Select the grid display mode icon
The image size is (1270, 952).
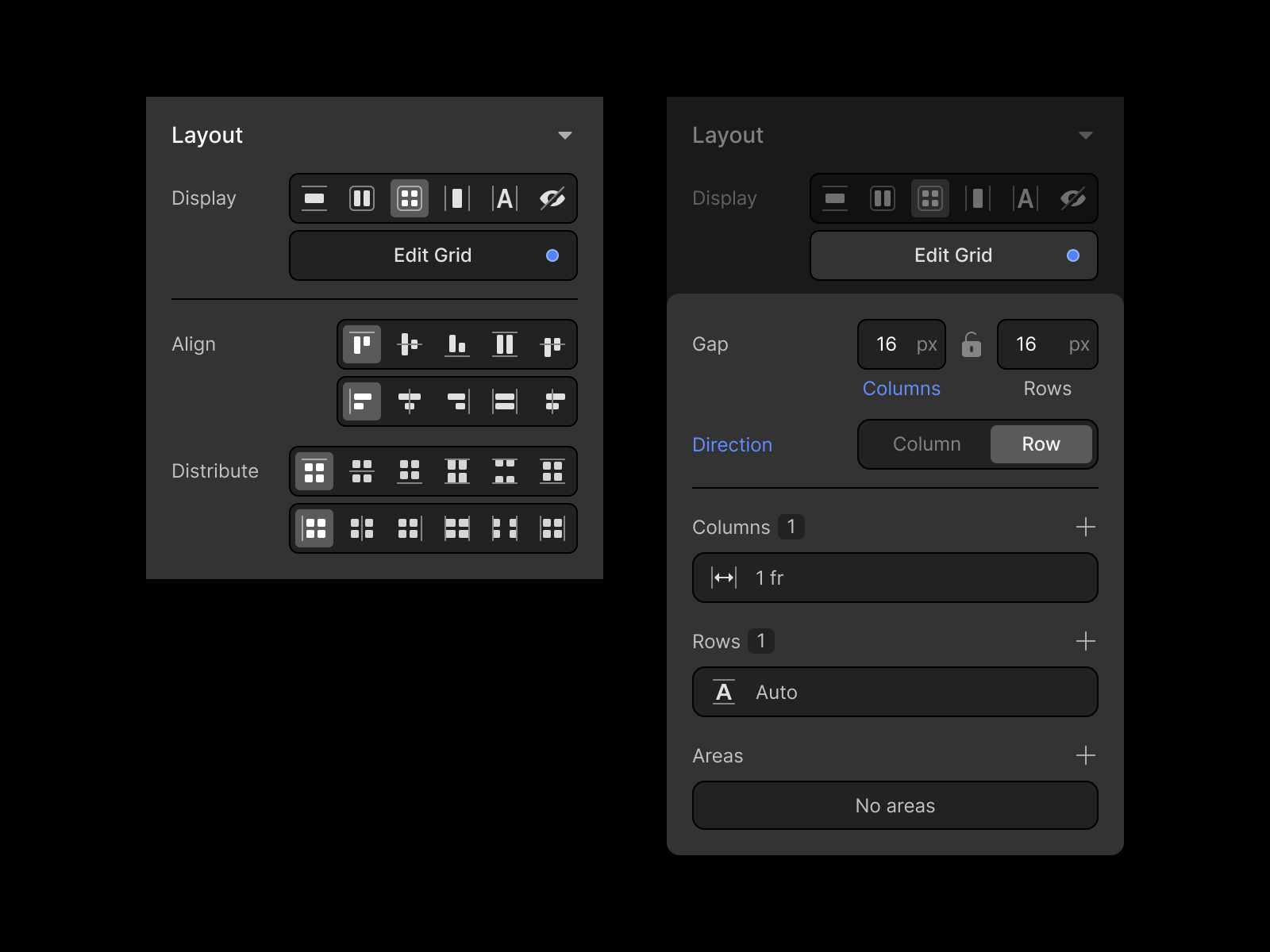(410, 198)
